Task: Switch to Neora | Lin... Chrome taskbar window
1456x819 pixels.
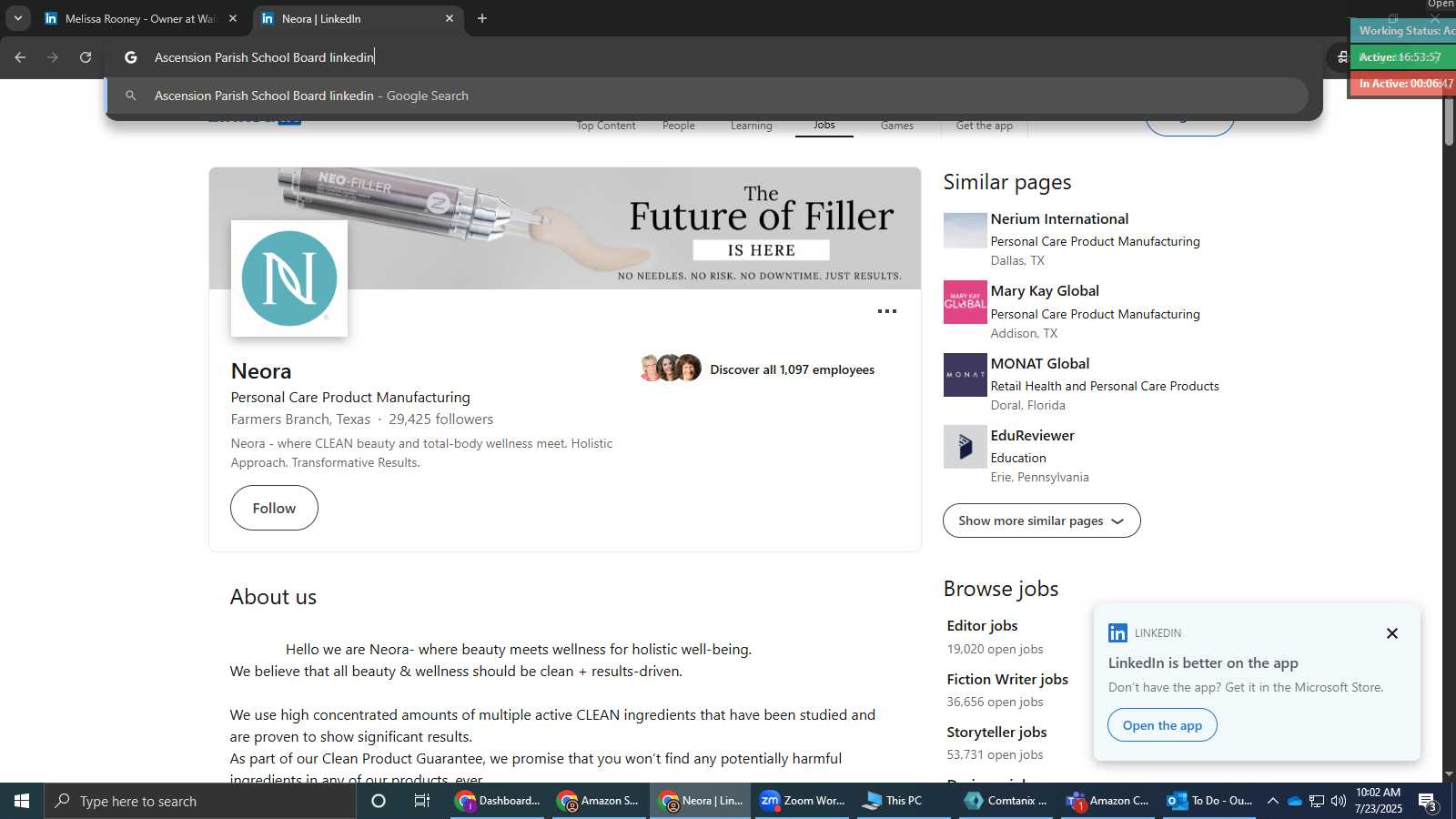Action: coord(701,801)
